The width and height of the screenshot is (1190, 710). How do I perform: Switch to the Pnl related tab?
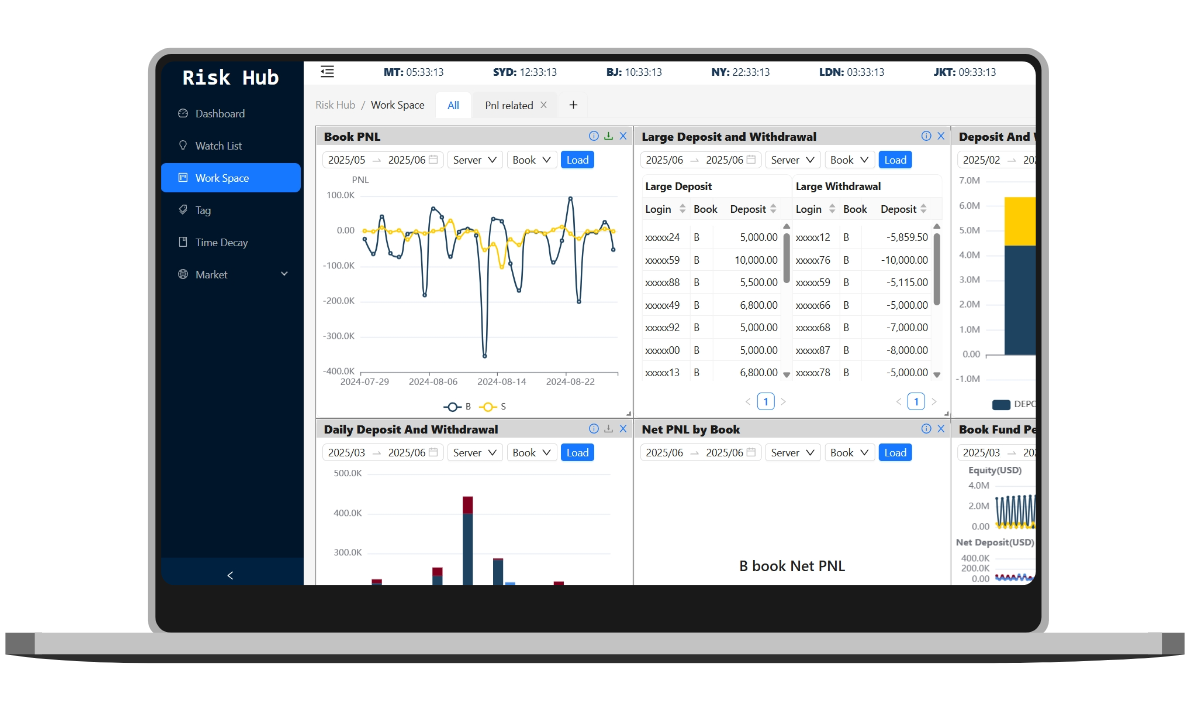coord(508,105)
